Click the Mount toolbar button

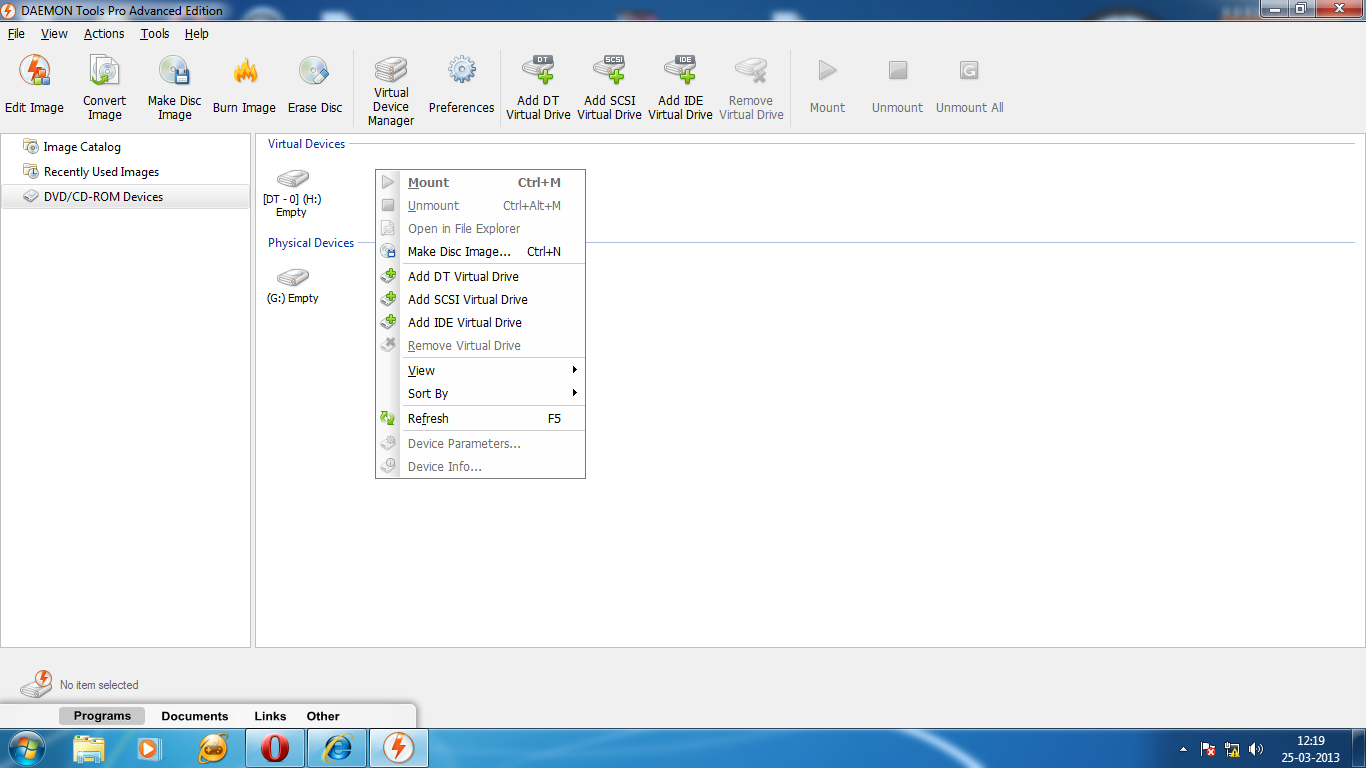[x=827, y=85]
